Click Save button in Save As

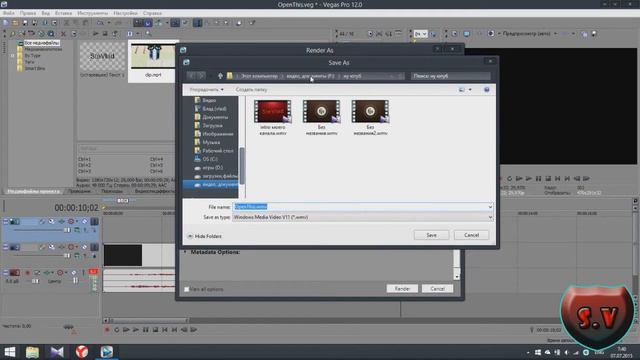tap(431, 235)
